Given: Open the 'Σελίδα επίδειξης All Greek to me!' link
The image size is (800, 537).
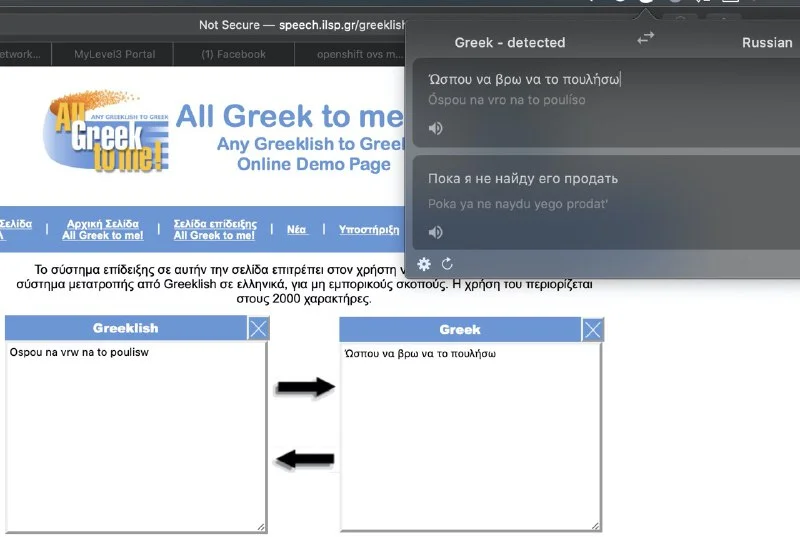Looking at the screenshot, I should [215, 229].
